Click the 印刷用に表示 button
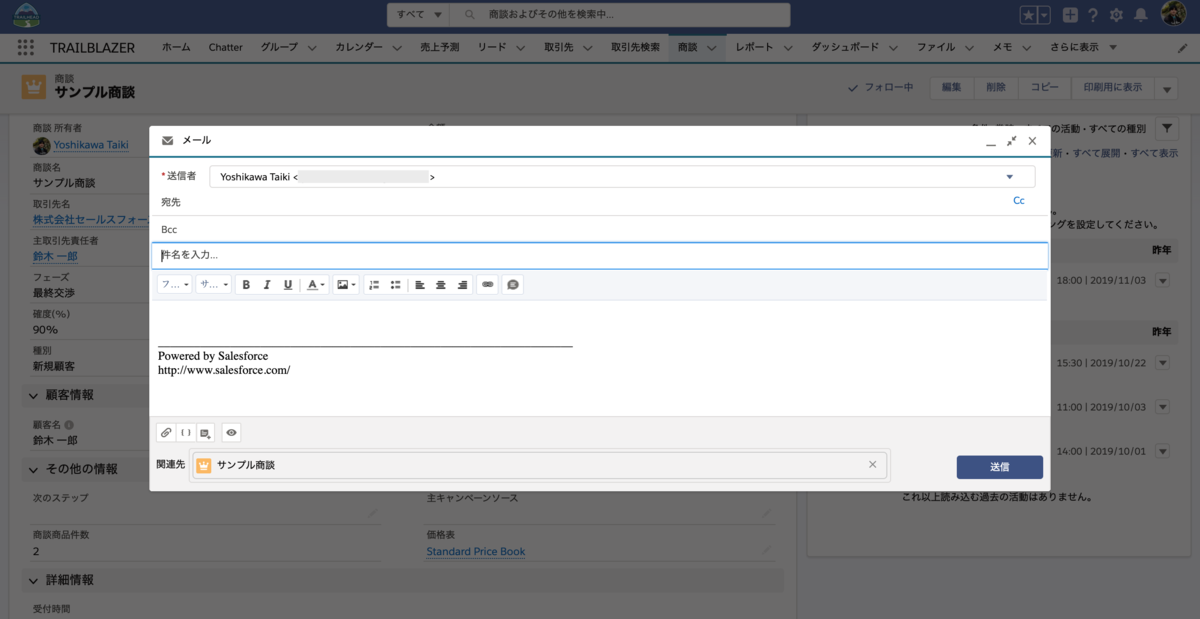1200x619 pixels. [x=1113, y=88]
